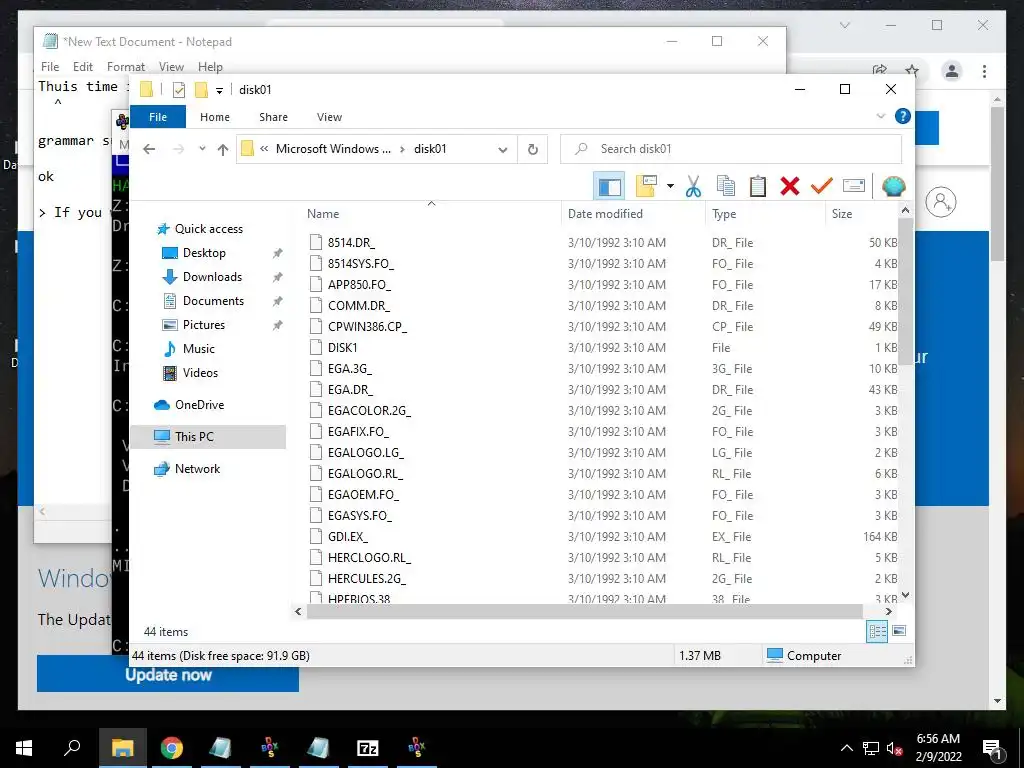Click the horizontal scrollbar in file list
This screenshot has height=768, width=1024.
point(584,612)
